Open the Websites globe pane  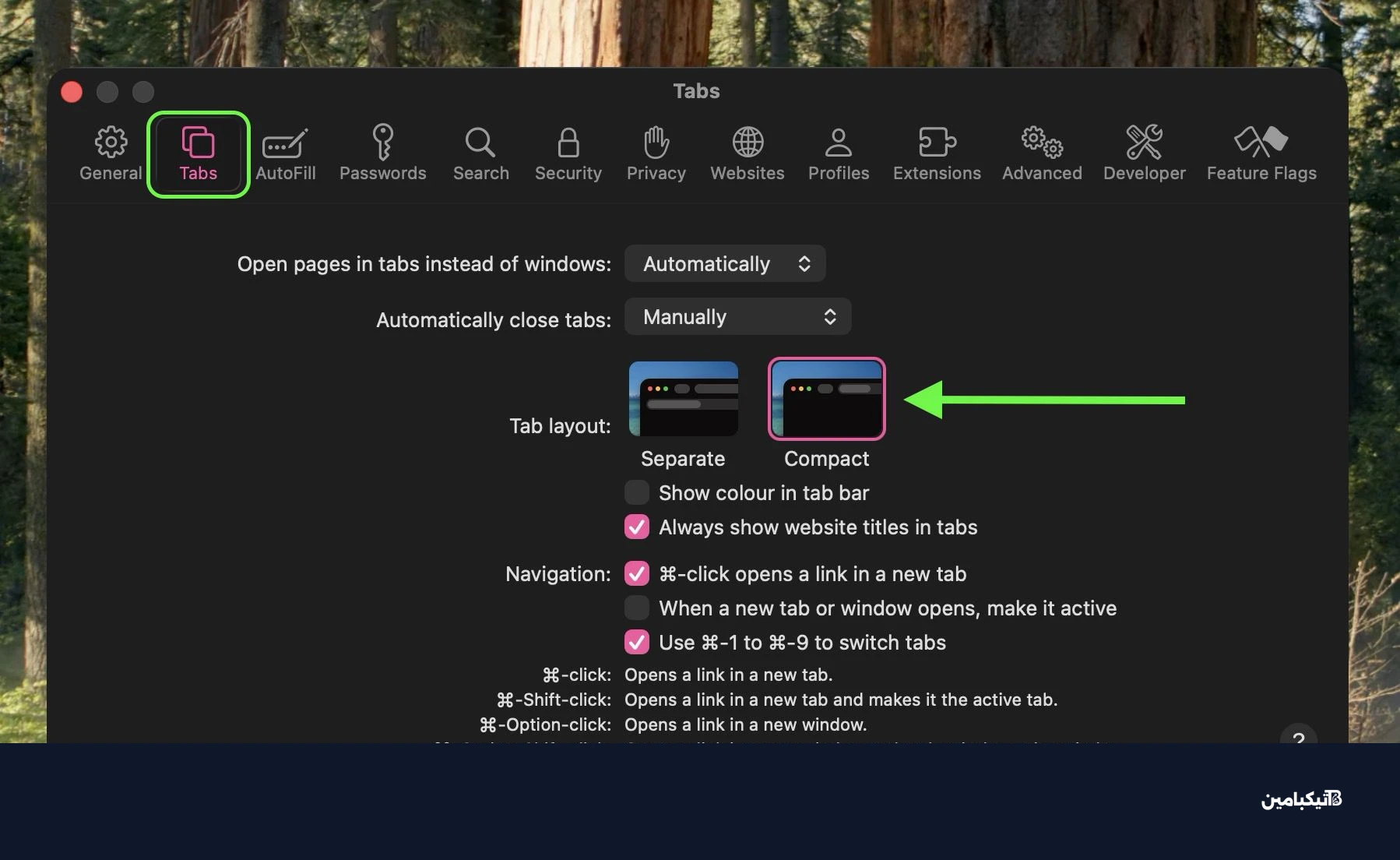pos(747,153)
